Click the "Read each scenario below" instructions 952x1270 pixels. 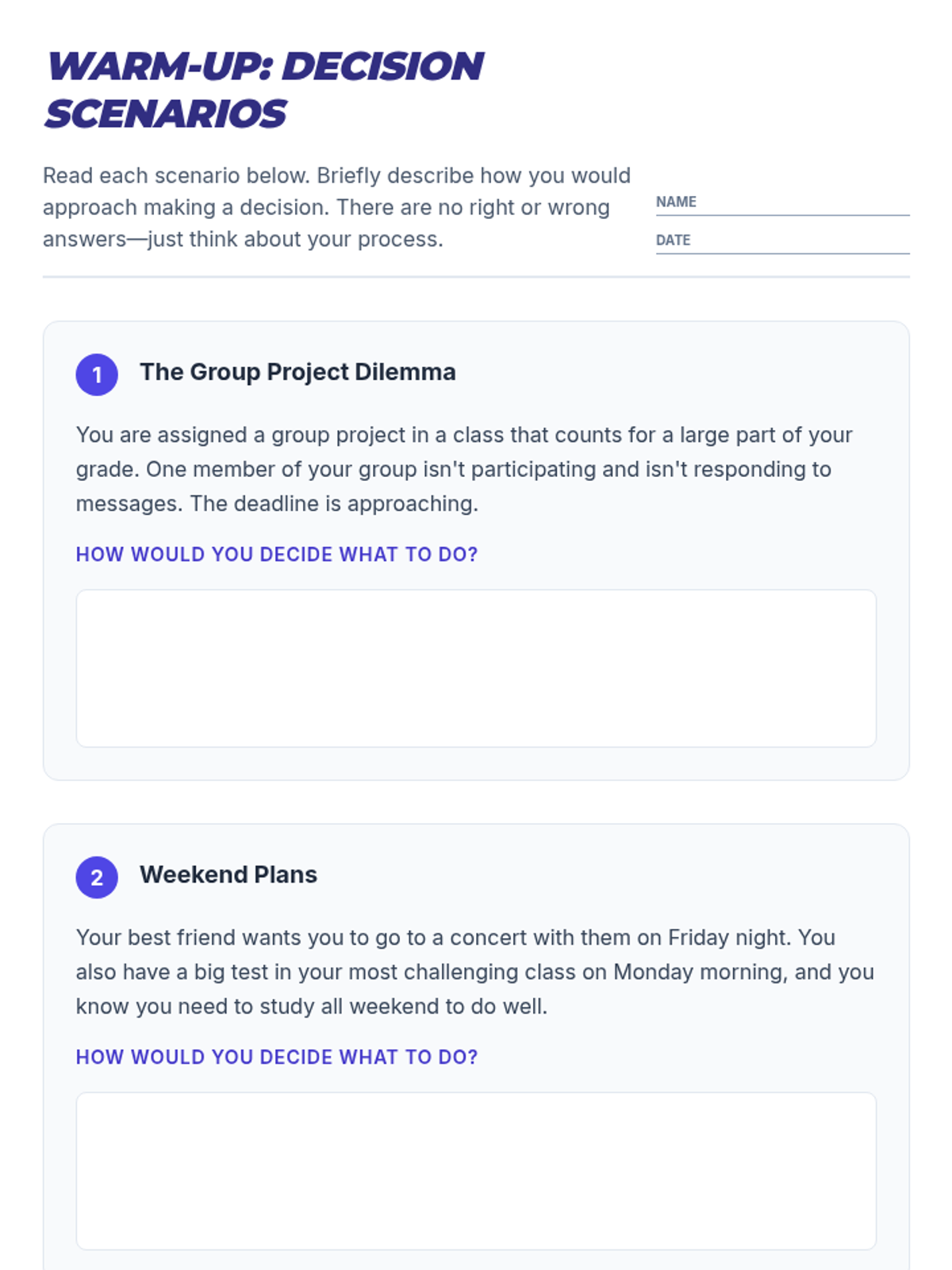click(336, 207)
